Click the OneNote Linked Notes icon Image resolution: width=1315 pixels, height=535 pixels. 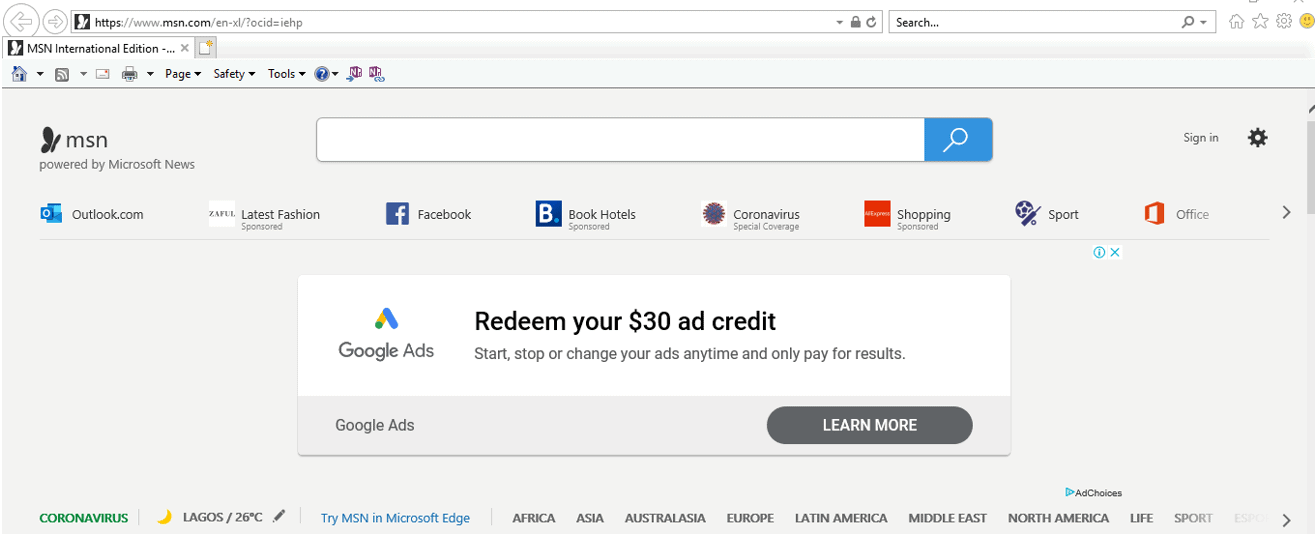coord(376,73)
